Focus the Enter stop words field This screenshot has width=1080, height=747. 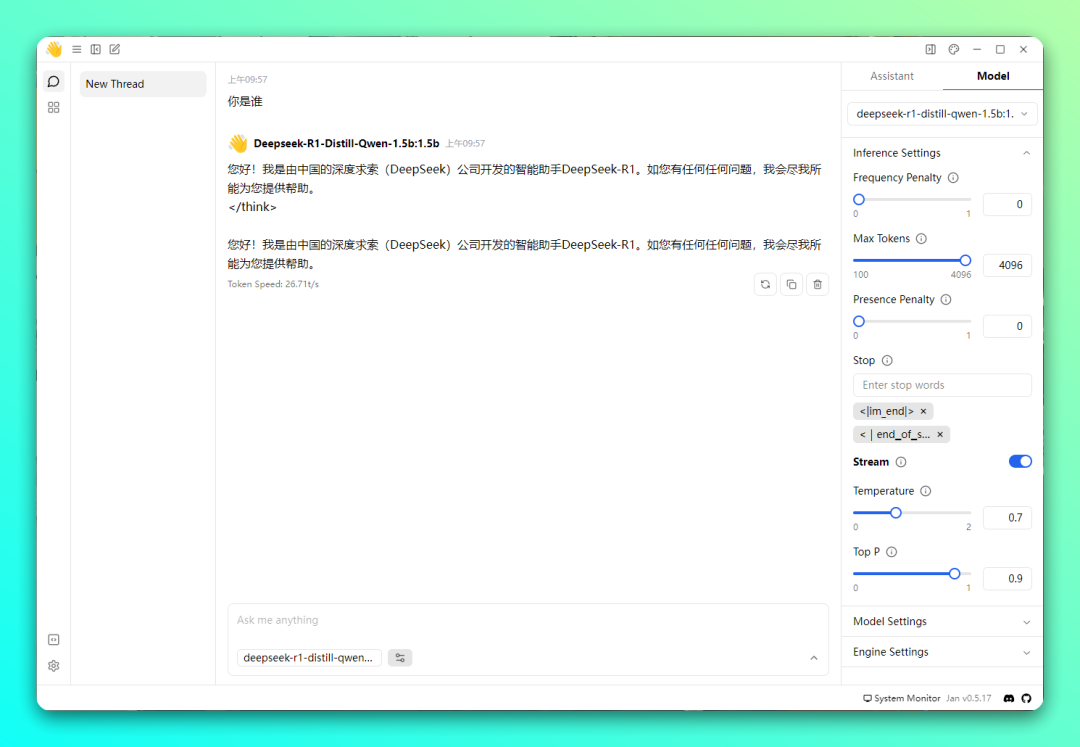[x=942, y=385]
